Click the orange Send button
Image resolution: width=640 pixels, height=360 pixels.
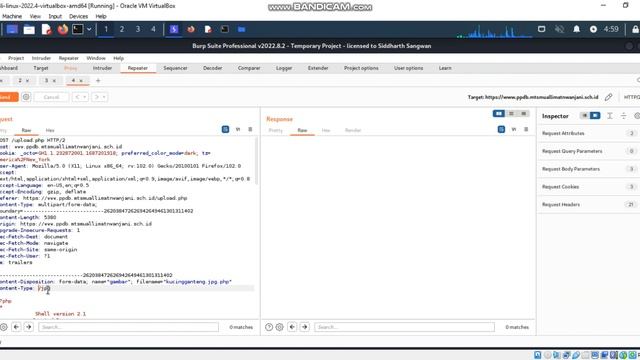point(8,97)
